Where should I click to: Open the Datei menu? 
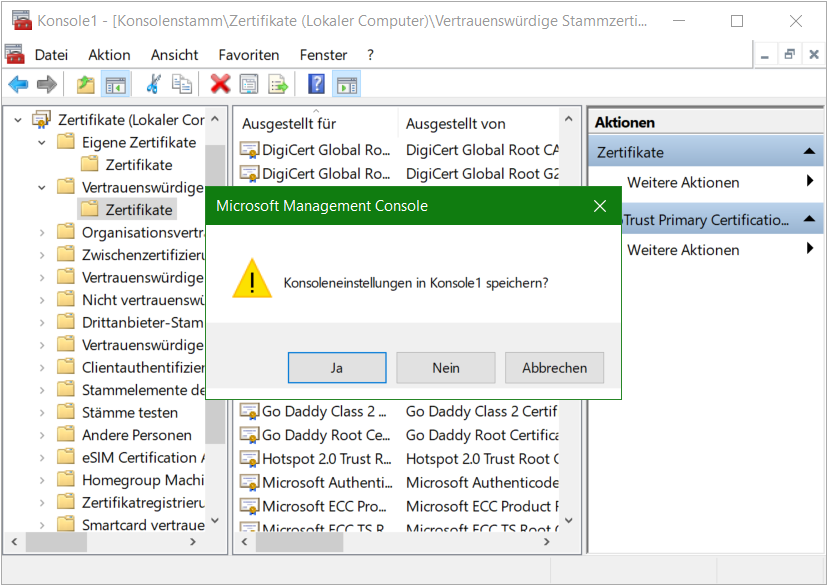pyautogui.click(x=50, y=54)
